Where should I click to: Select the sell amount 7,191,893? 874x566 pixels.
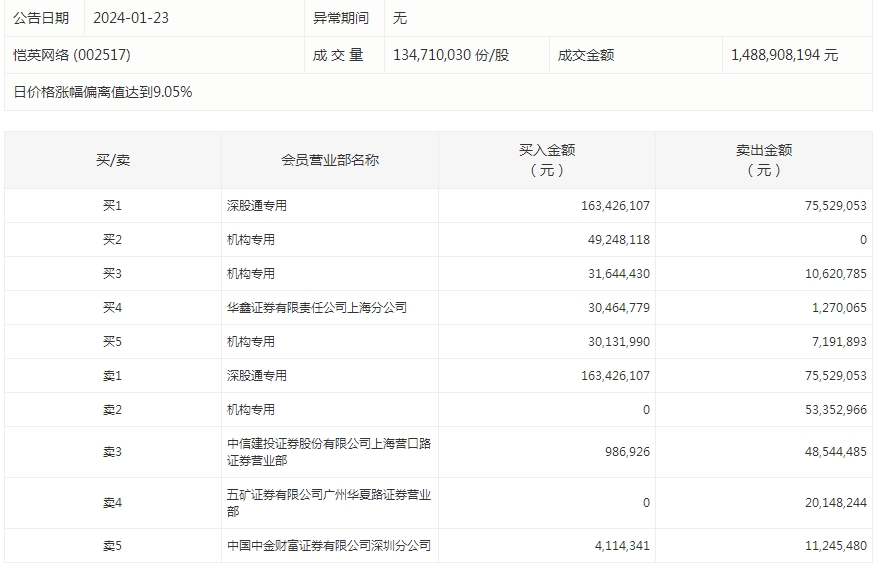(839, 342)
